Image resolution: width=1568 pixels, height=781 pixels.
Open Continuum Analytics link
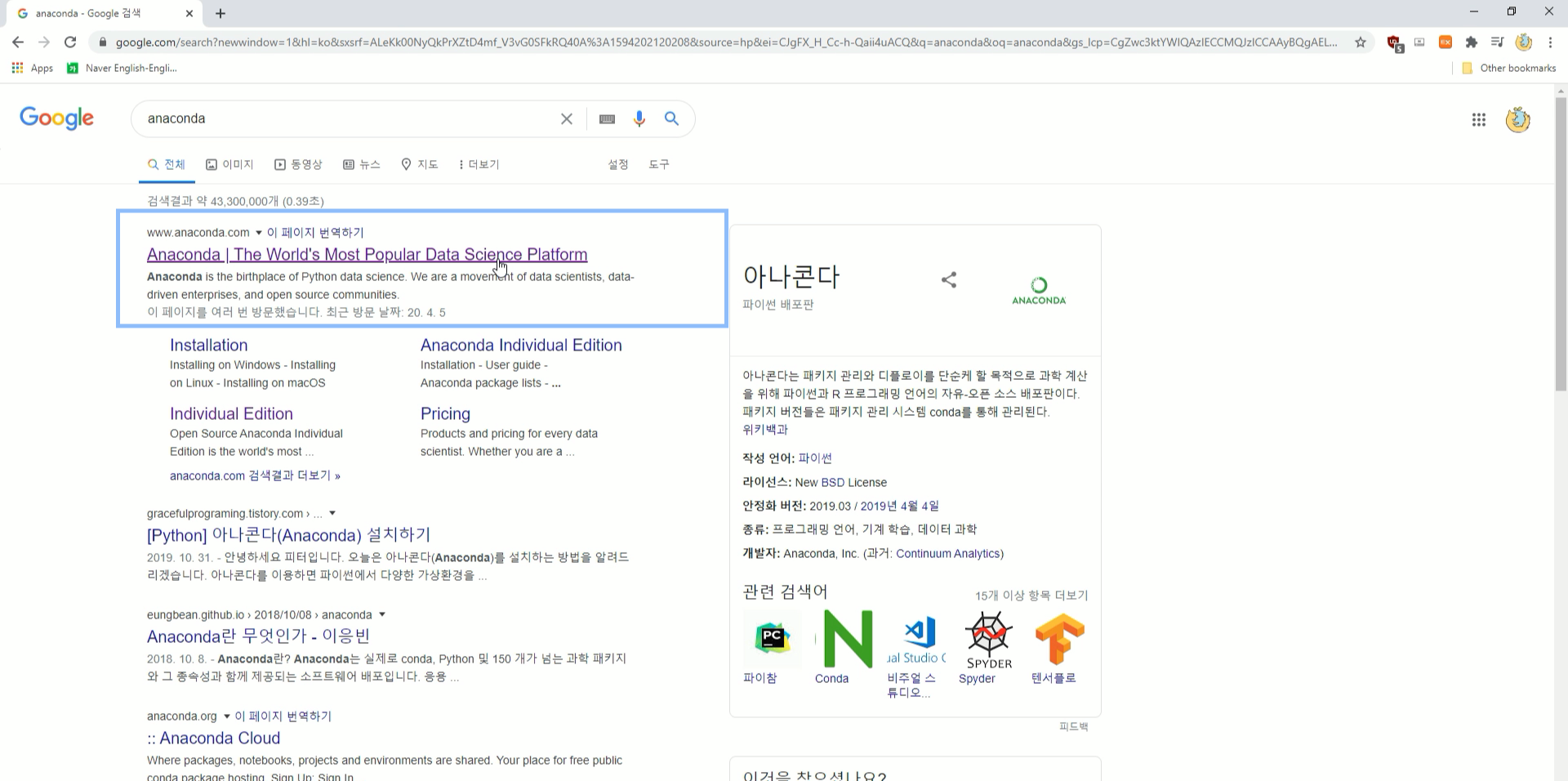tap(948, 553)
